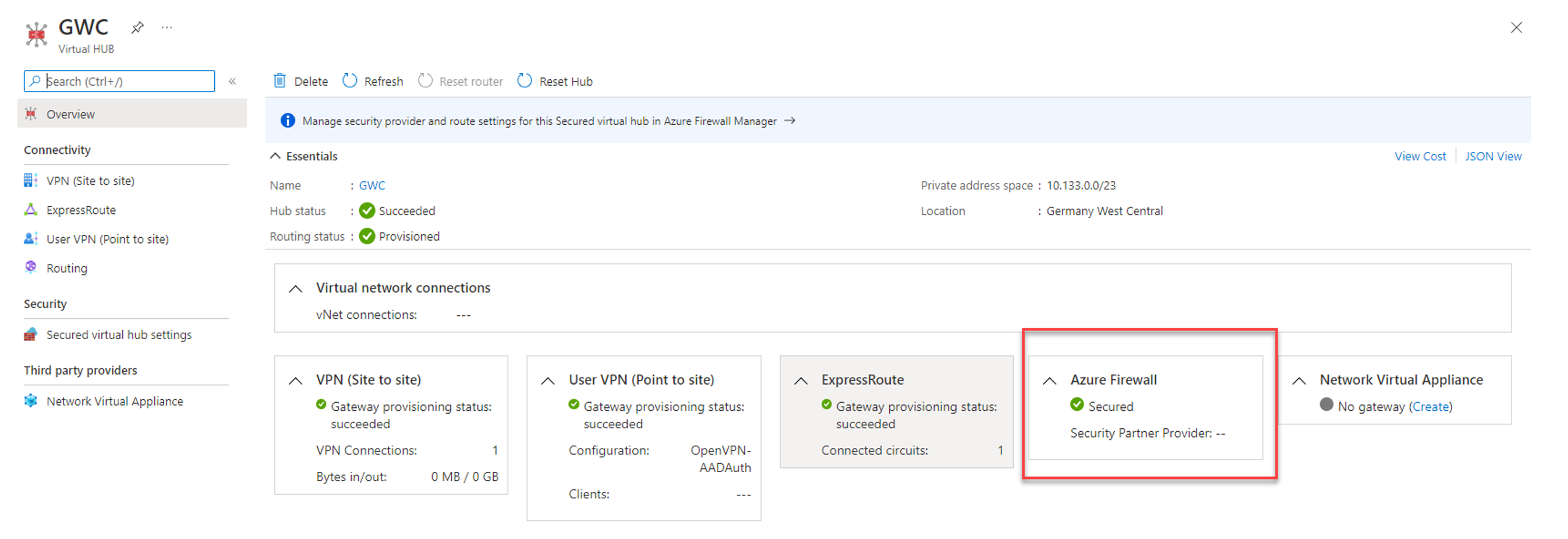
Task: Collapse the VPN (Site to site) card
Action: tap(295, 381)
